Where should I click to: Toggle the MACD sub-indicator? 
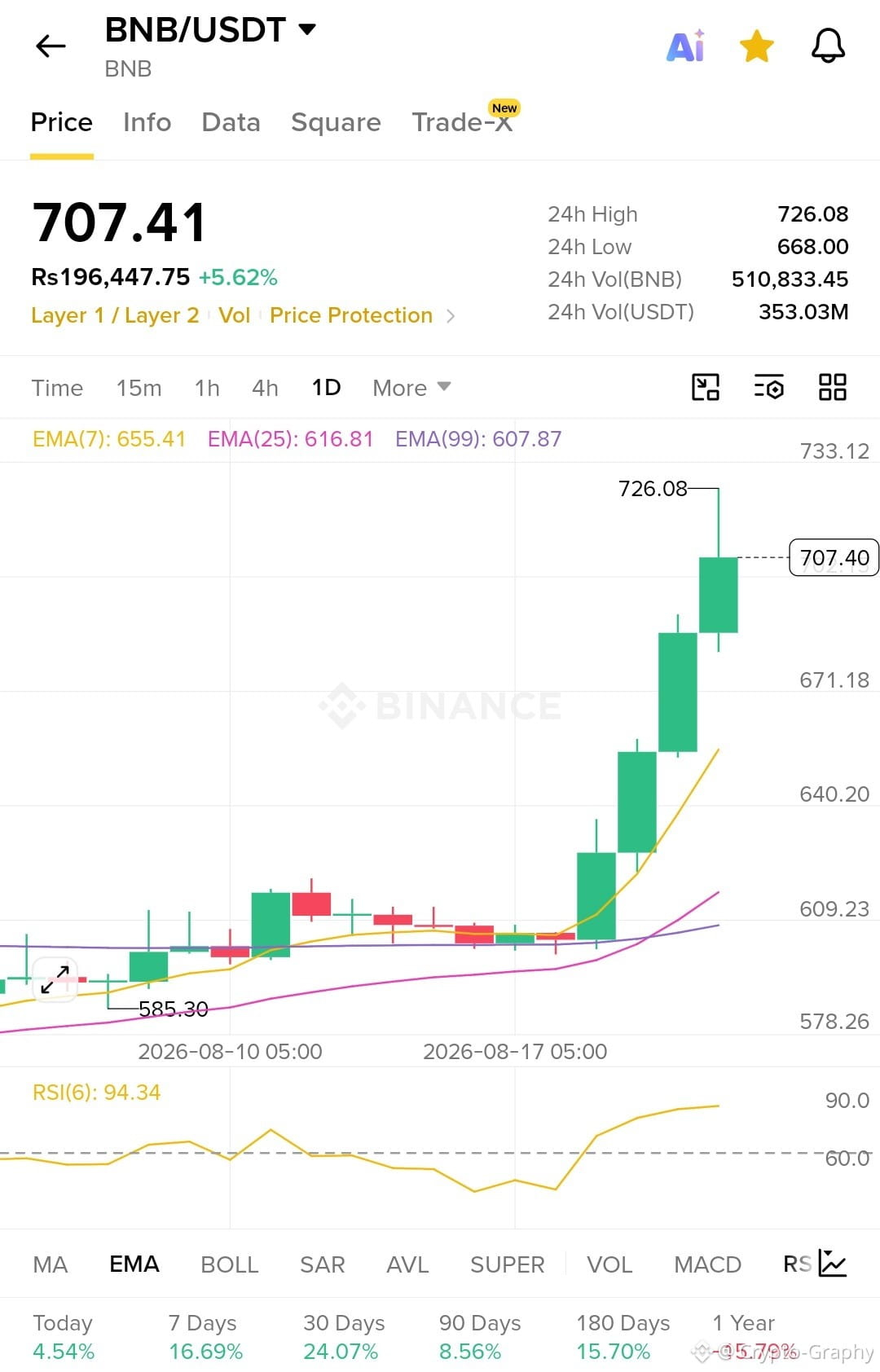(x=707, y=1264)
